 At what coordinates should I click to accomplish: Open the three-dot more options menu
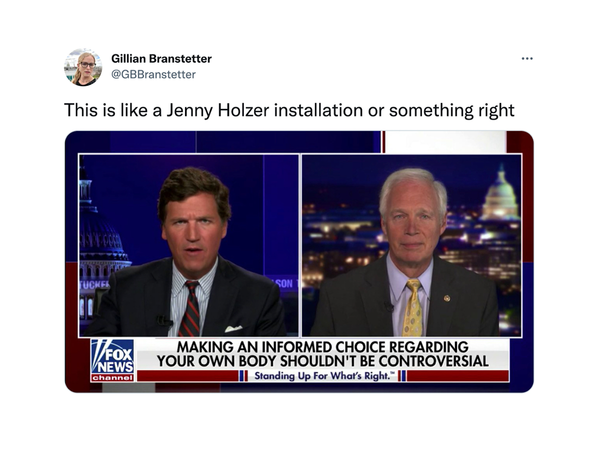[x=527, y=59]
